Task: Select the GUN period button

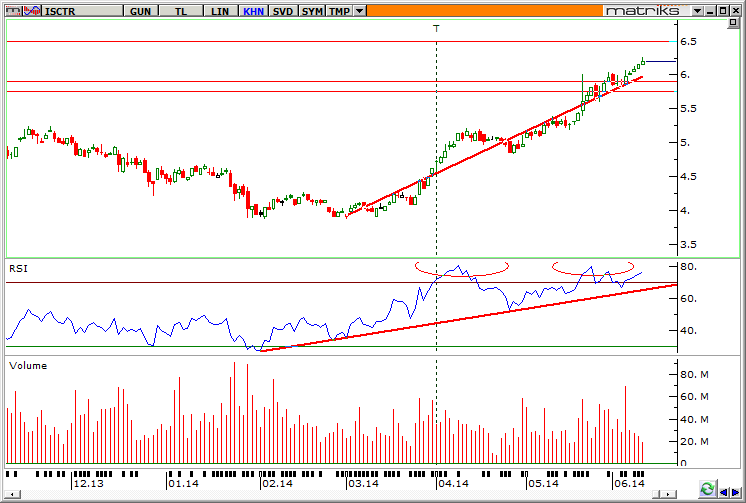Action: pyautogui.click(x=140, y=10)
